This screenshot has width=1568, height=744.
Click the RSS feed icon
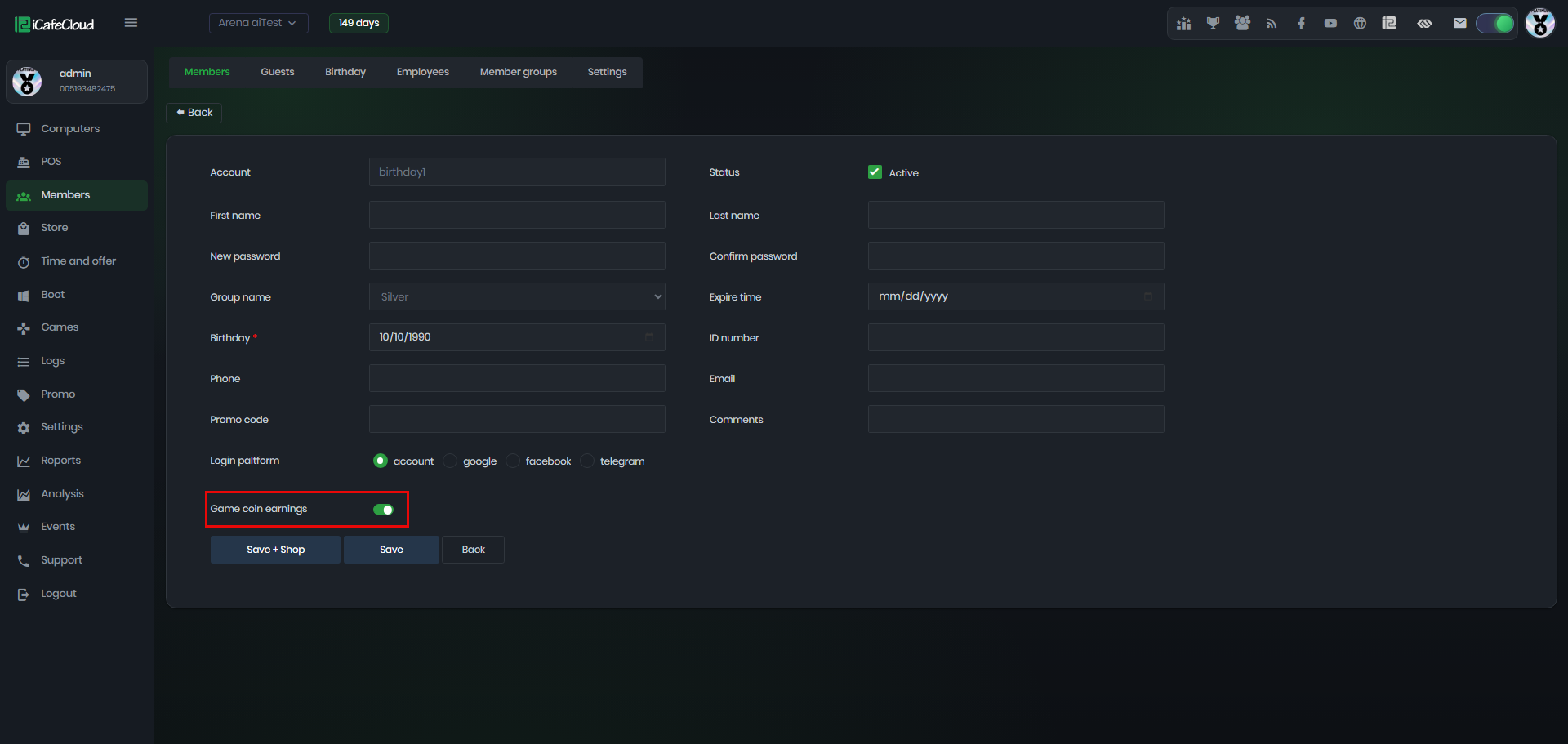pos(1272,24)
